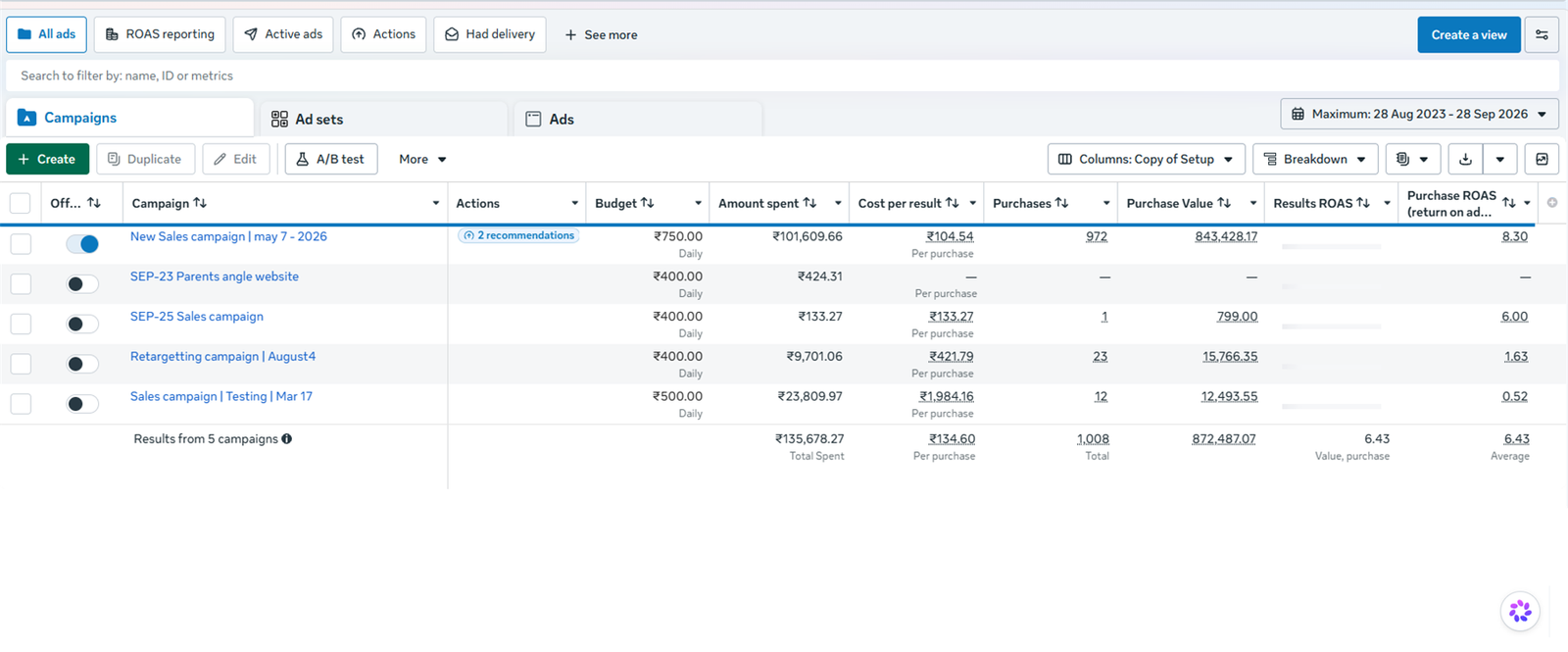Viewport: 1568px width, 652px height.
Task: Check the box for New Sales campaign row
Action: [x=21, y=244]
